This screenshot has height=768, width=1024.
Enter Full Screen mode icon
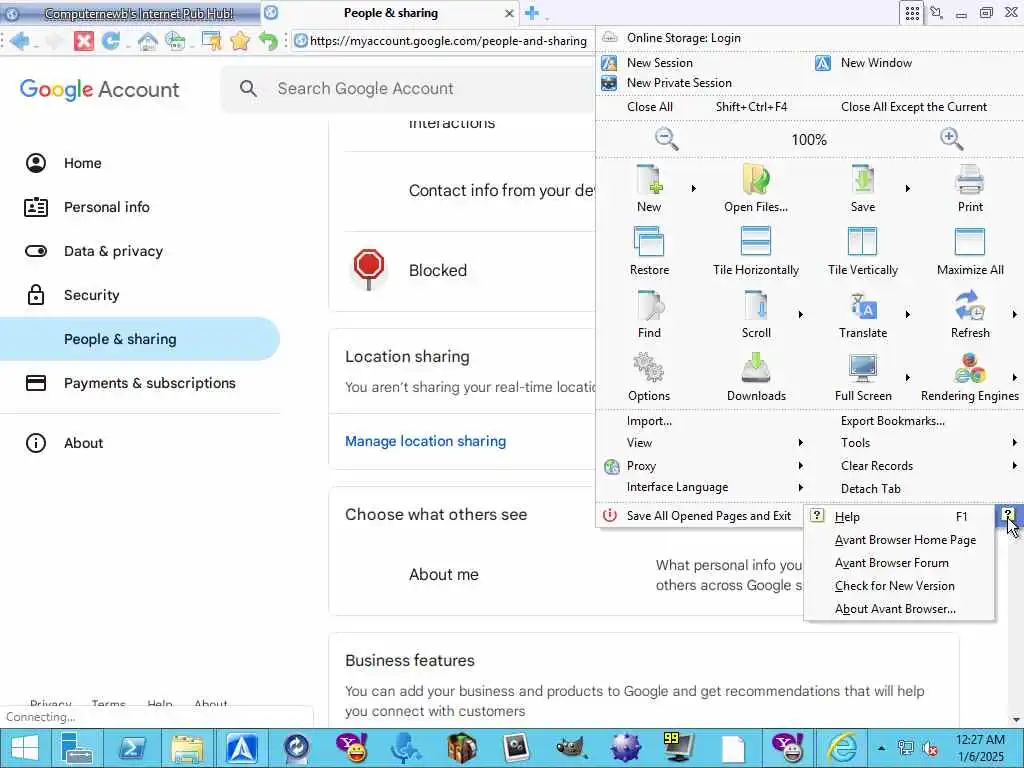(x=863, y=368)
